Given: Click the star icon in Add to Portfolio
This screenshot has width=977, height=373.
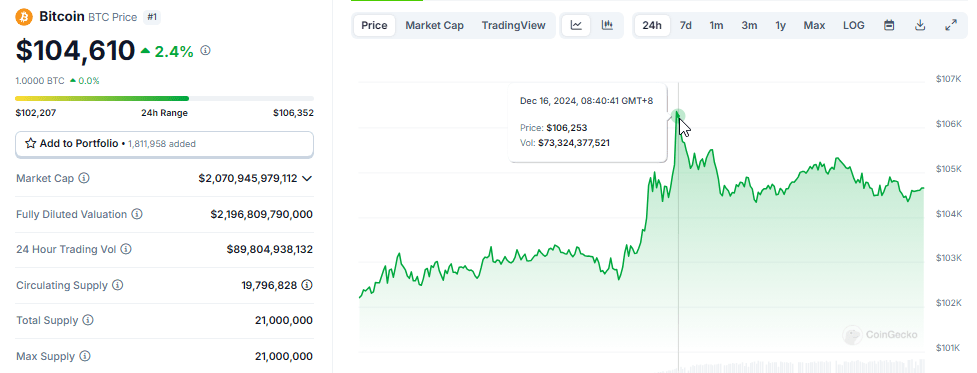Looking at the screenshot, I should [x=31, y=144].
